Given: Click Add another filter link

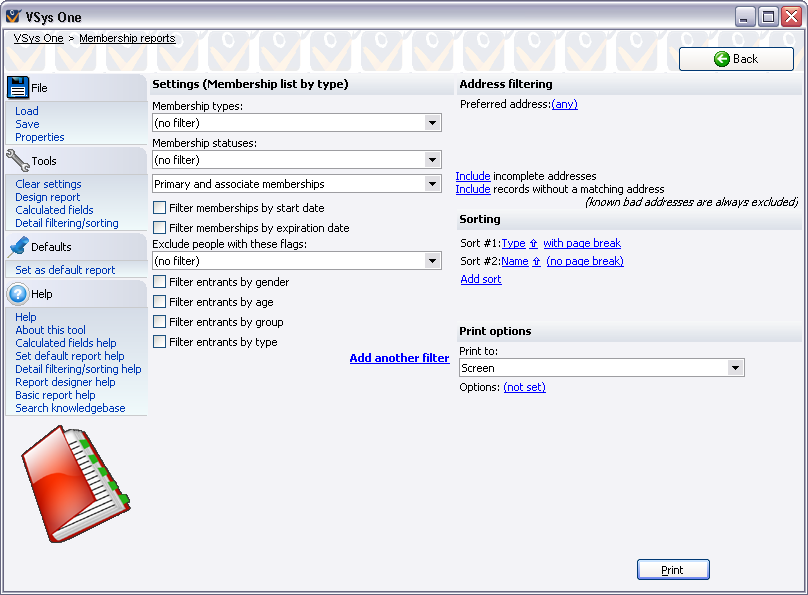Looking at the screenshot, I should 399,358.
